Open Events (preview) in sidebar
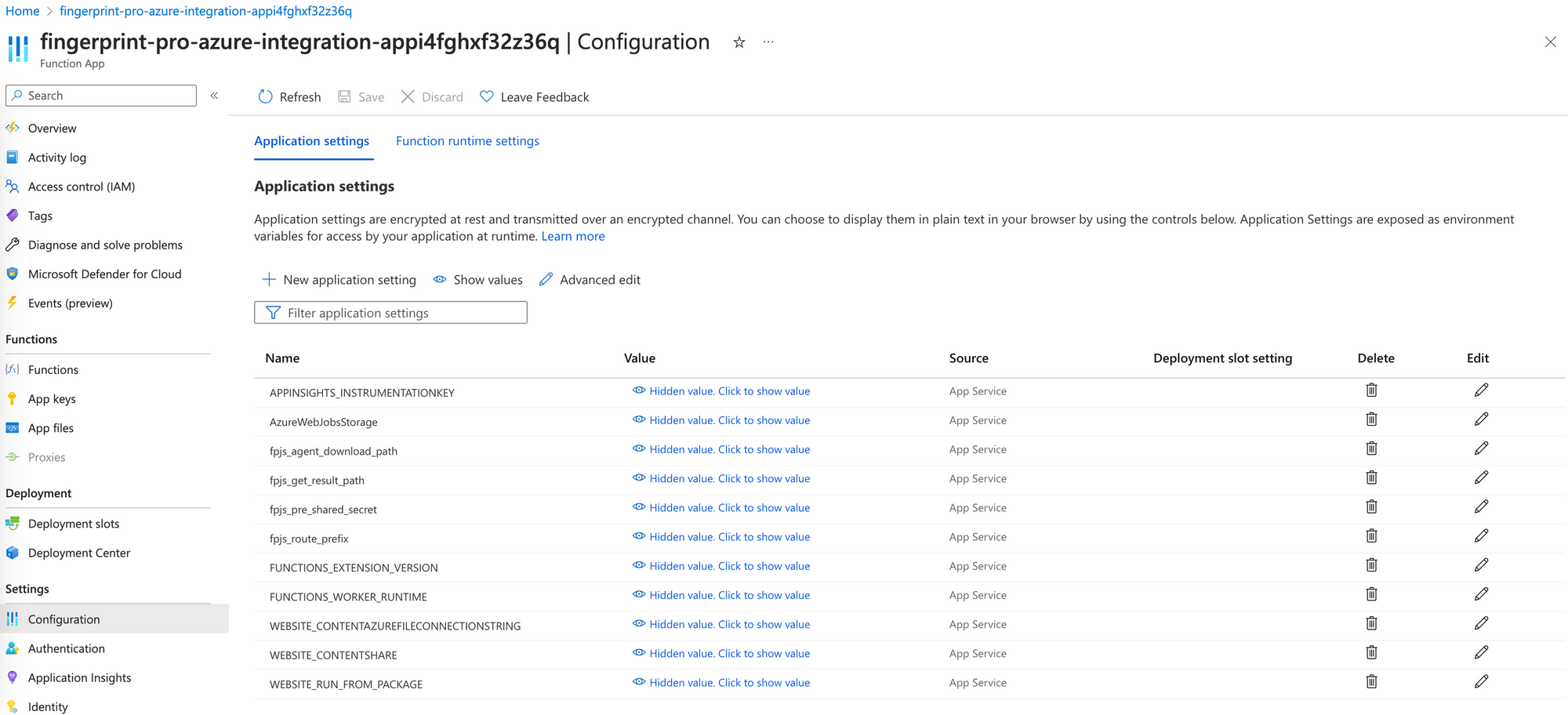 [70, 303]
